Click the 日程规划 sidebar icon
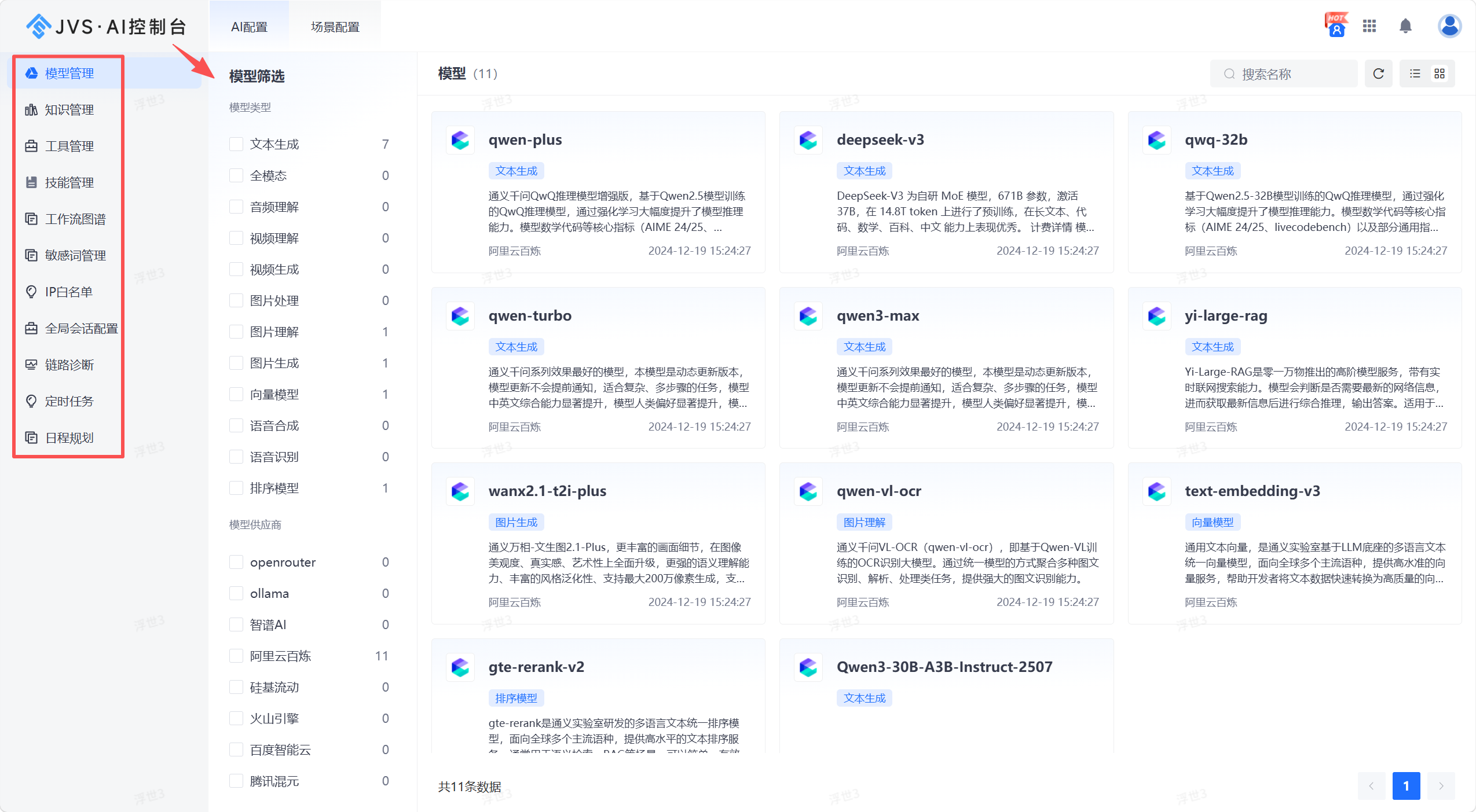The width and height of the screenshot is (1476, 812). [x=31, y=438]
